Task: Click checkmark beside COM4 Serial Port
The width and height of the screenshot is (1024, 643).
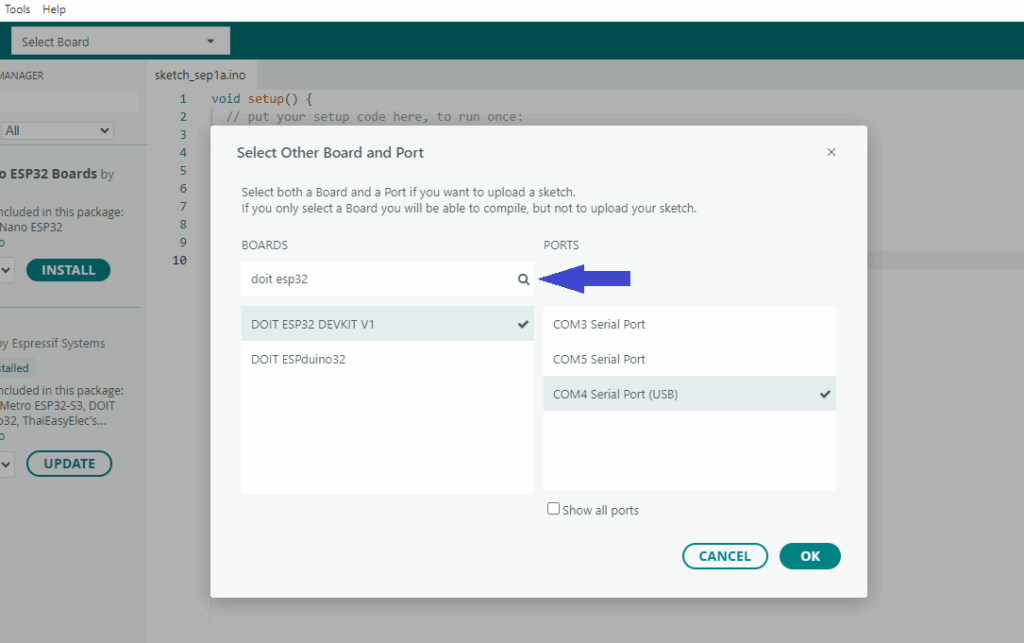Action: click(825, 394)
